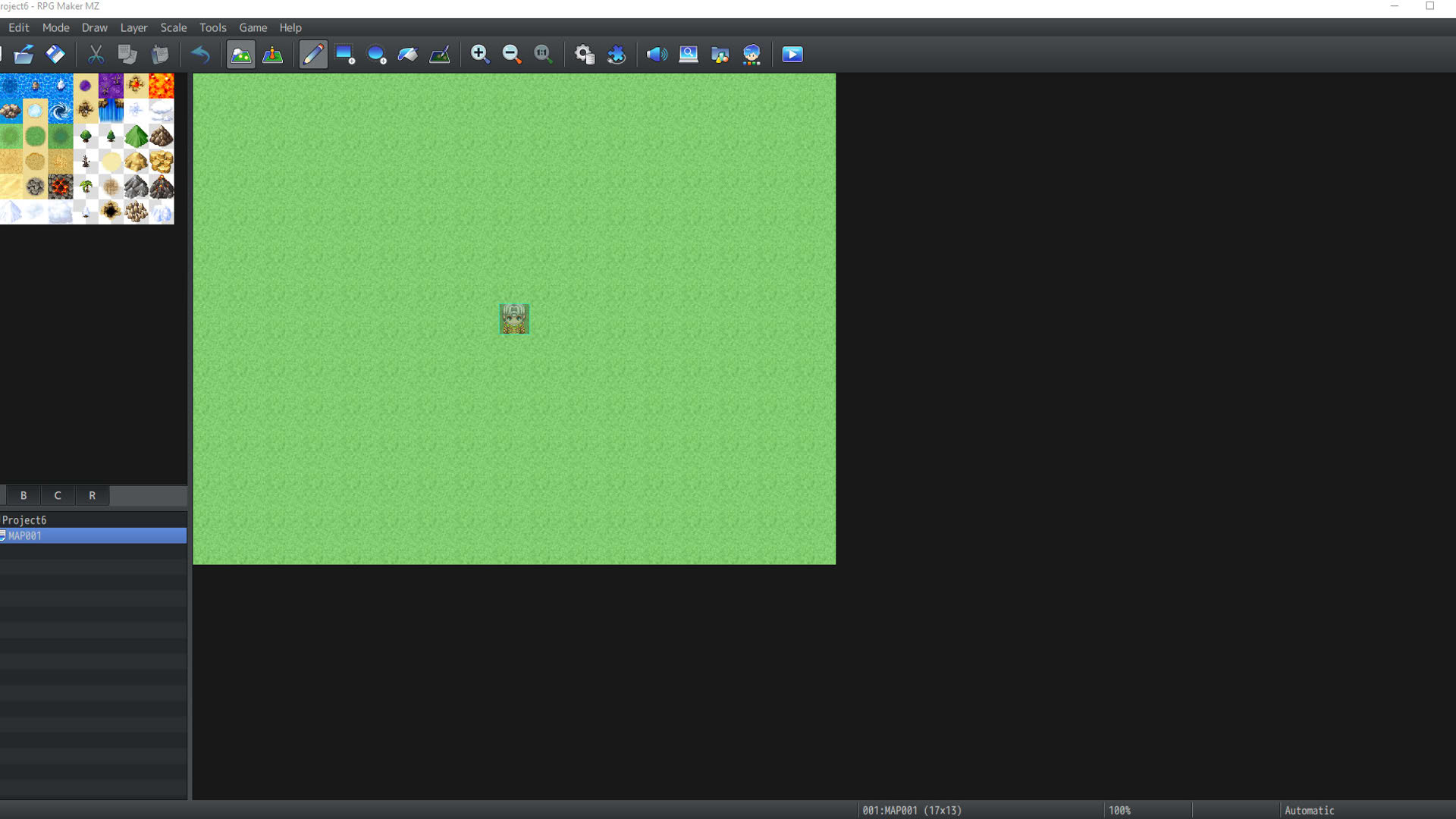The width and height of the screenshot is (1456, 819).
Task: Switch to Event editing mode
Action: 273,55
